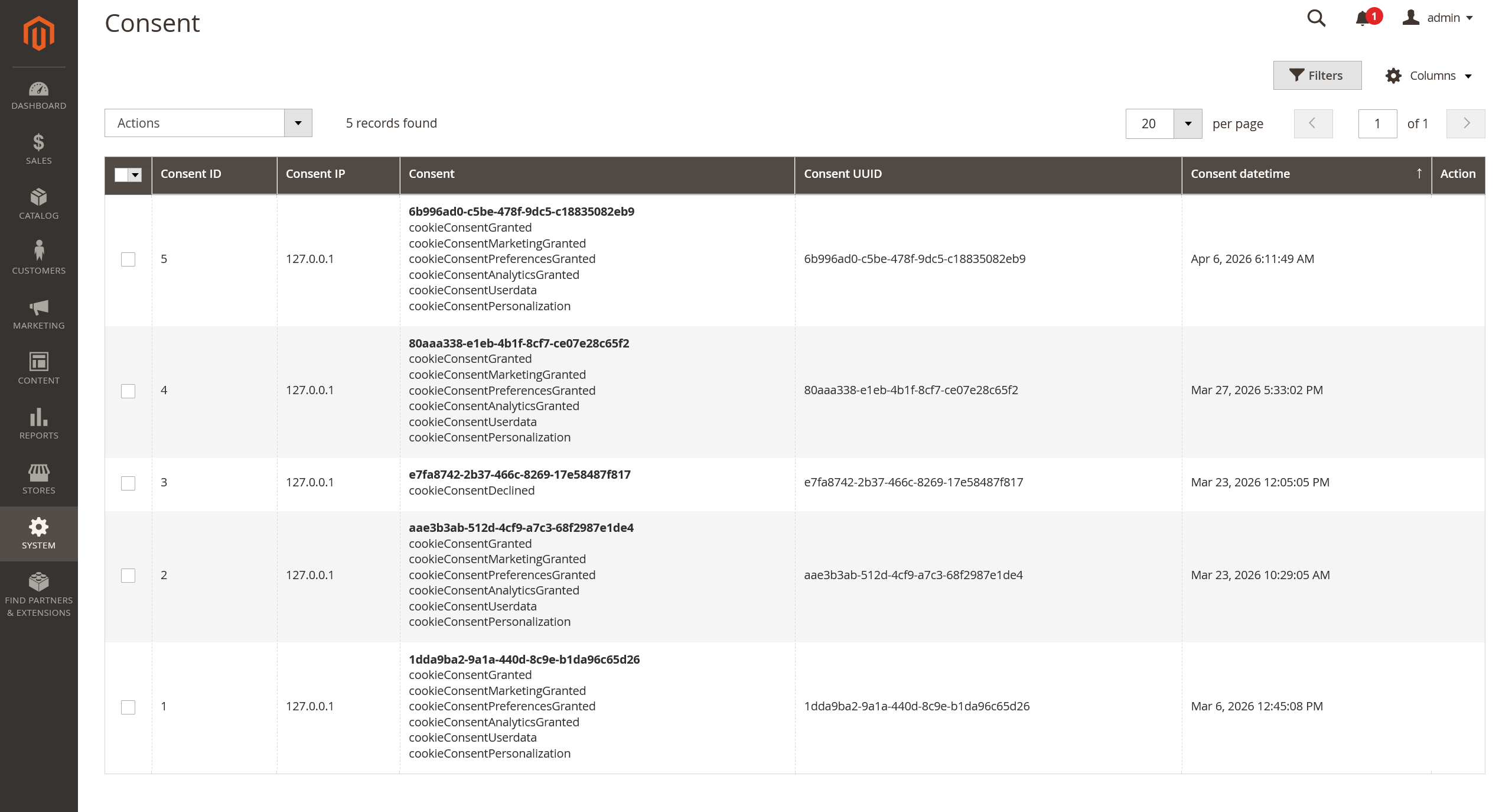Check the row with Consent ID 1

(128, 707)
